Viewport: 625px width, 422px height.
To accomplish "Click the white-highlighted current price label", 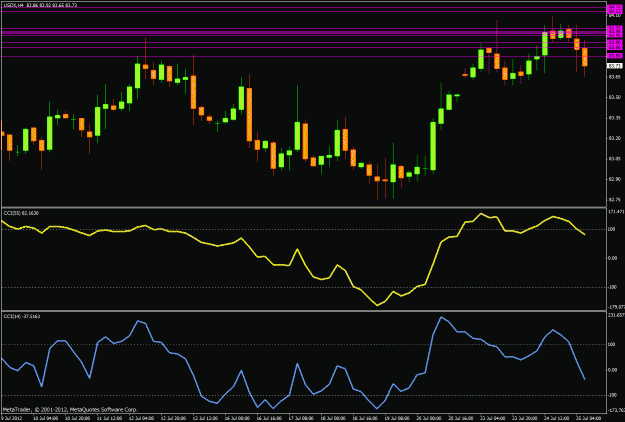I will coord(615,66).
